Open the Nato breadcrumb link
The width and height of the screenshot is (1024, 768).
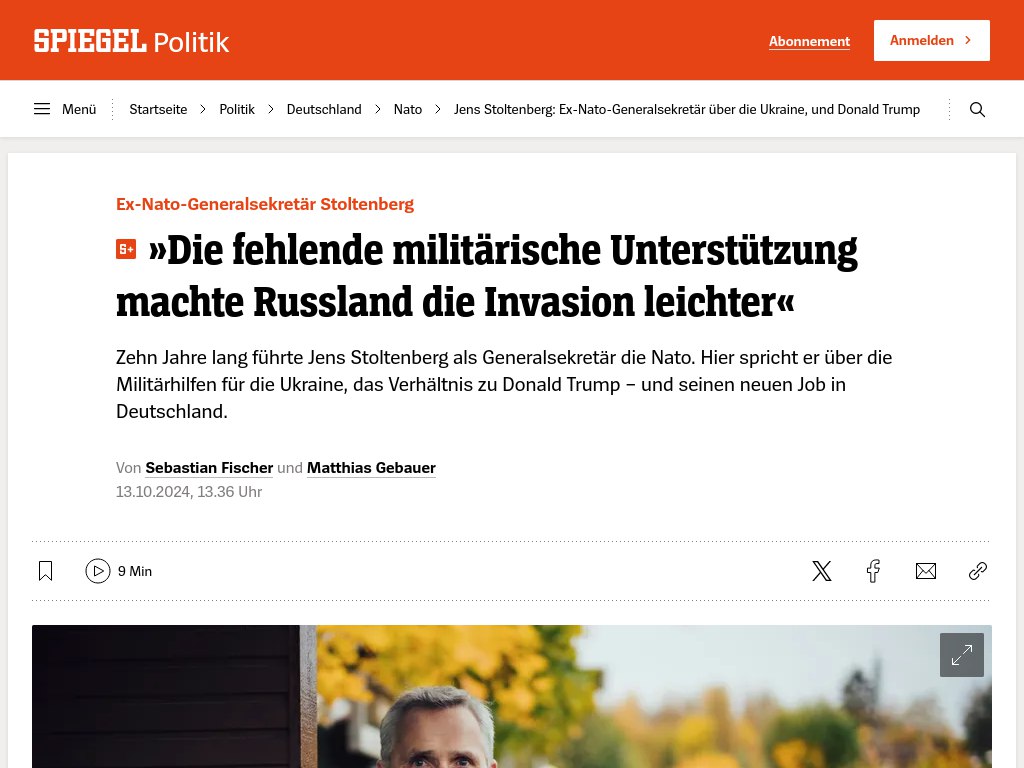click(408, 109)
